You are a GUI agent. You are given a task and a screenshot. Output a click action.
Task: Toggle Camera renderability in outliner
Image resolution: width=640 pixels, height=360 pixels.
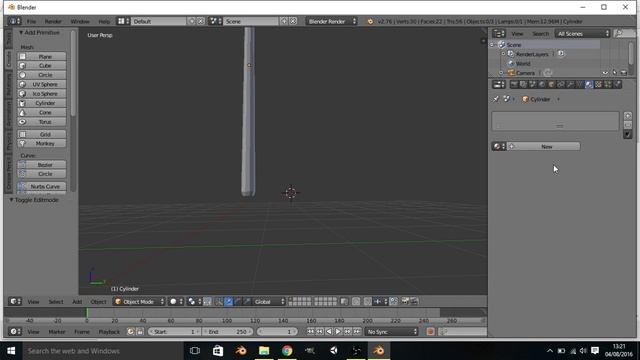pyautogui.click(x=624, y=73)
